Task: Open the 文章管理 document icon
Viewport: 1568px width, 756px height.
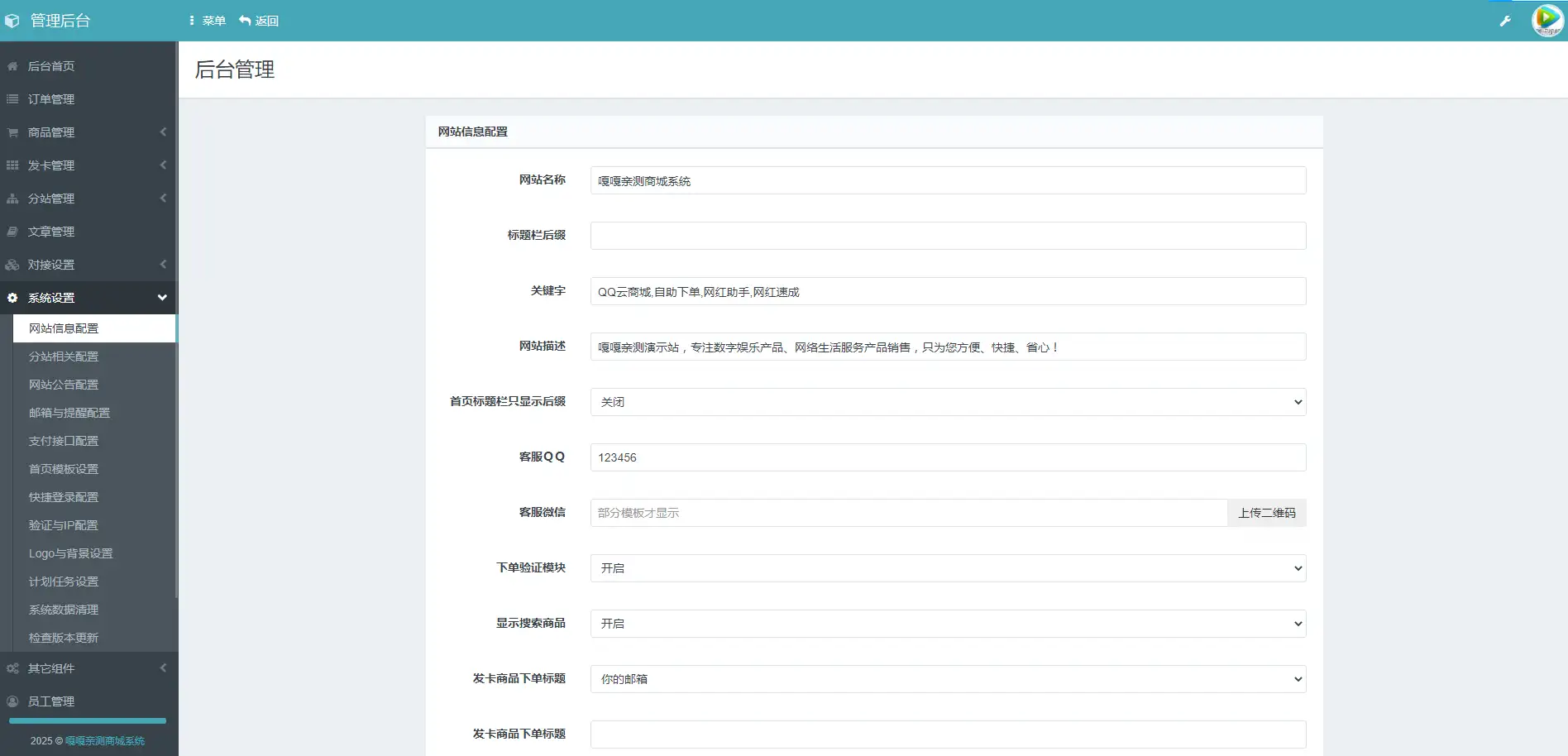Action: pyautogui.click(x=12, y=232)
